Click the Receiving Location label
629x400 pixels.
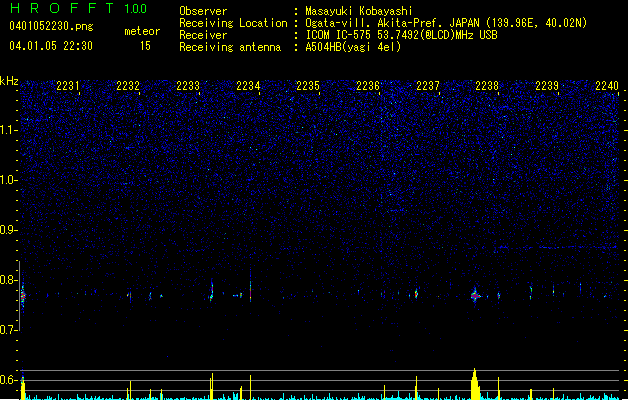pyautogui.click(x=233, y=23)
